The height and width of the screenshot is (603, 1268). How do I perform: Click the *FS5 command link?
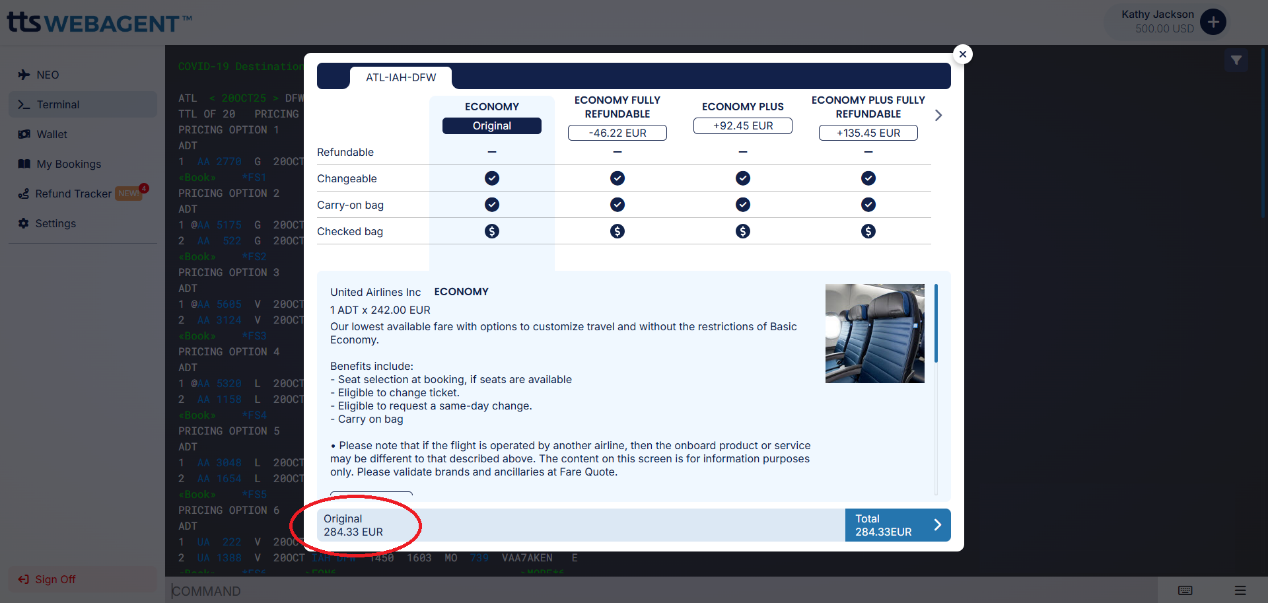(254, 494)
